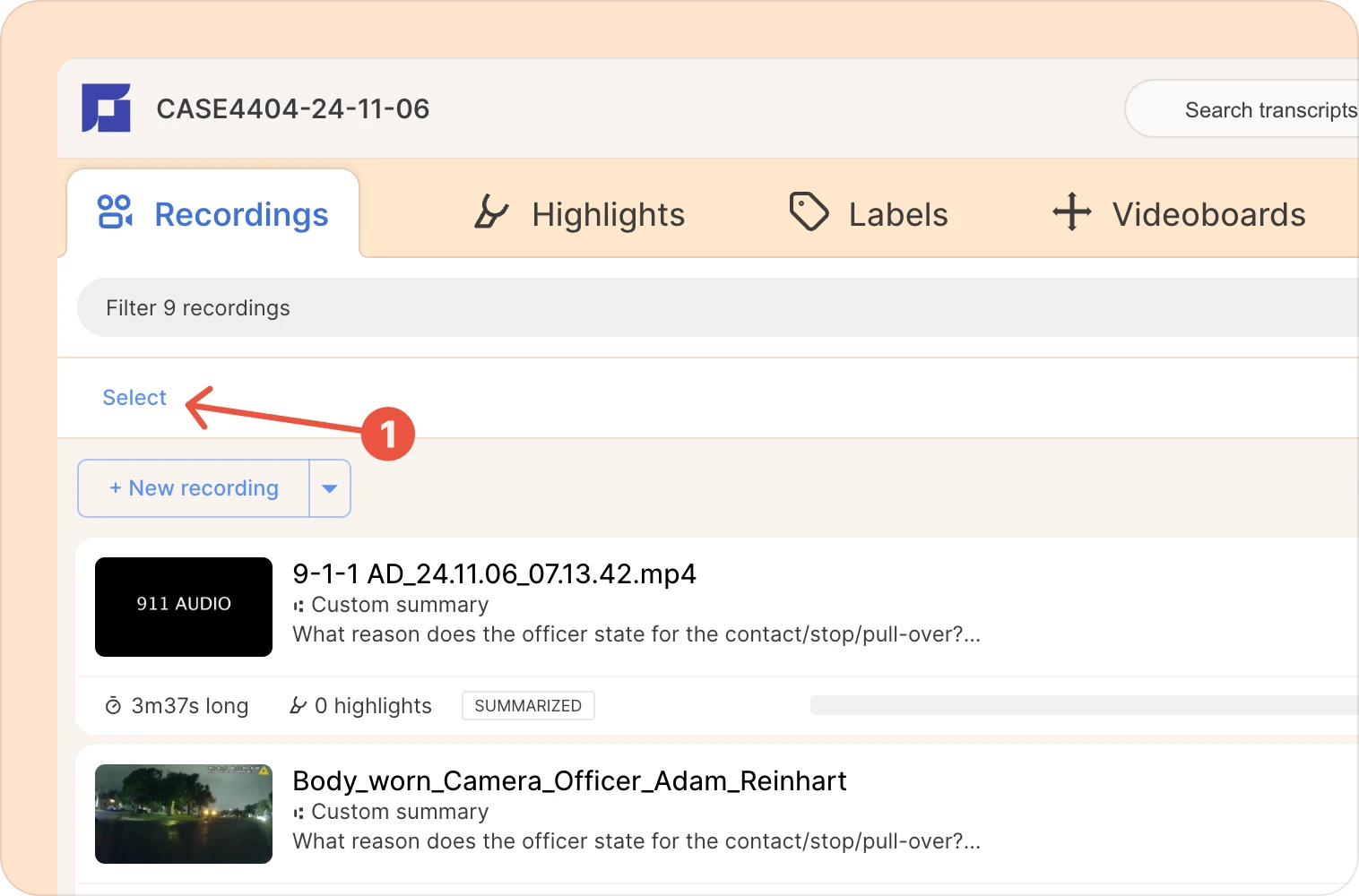Click the Highlights pen icon
The height and width of the screenshot is (896, 1359).
490,212
